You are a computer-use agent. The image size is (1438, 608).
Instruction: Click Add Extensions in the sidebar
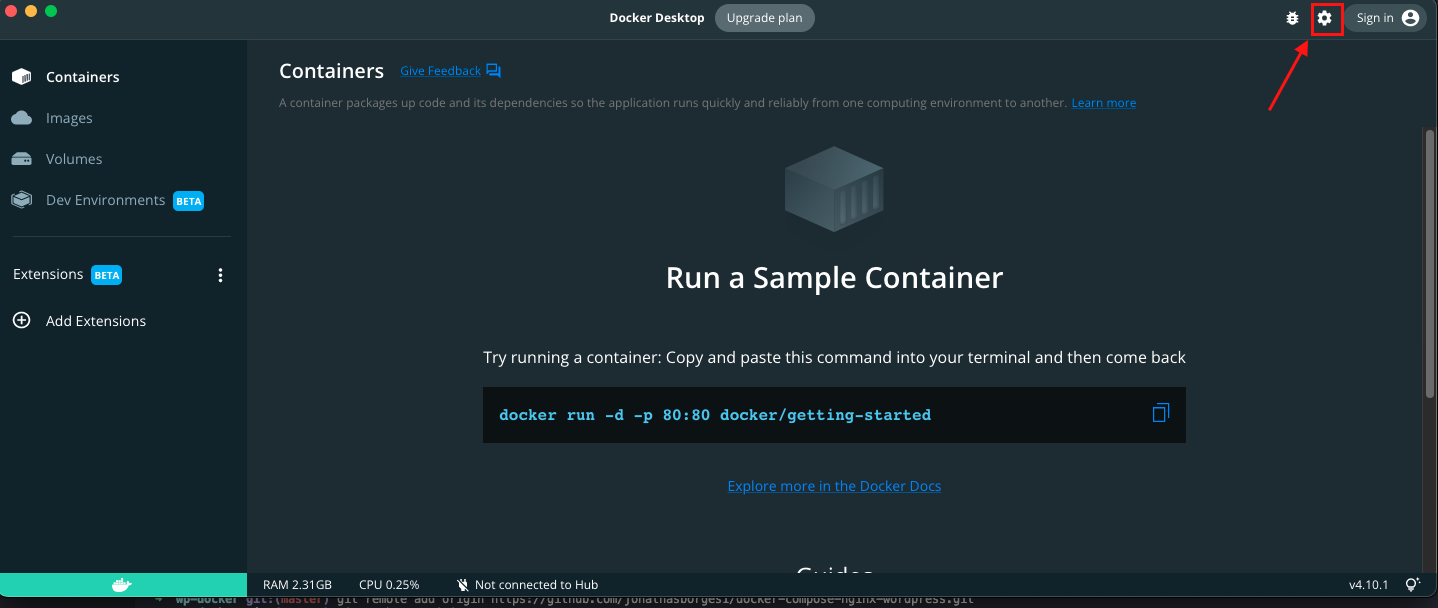tap(96, 321)
